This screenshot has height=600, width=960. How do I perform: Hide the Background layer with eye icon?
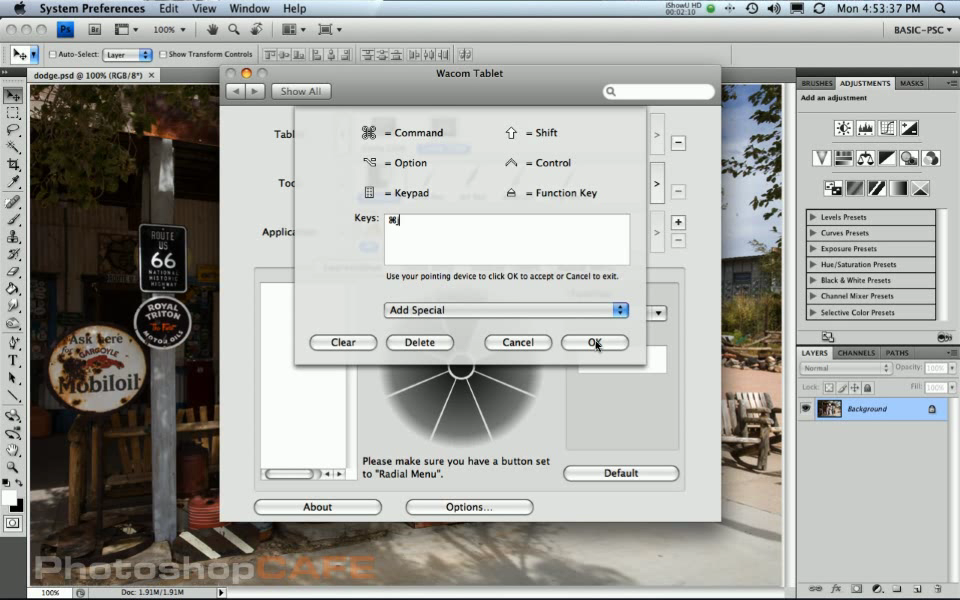coord(805,409)
